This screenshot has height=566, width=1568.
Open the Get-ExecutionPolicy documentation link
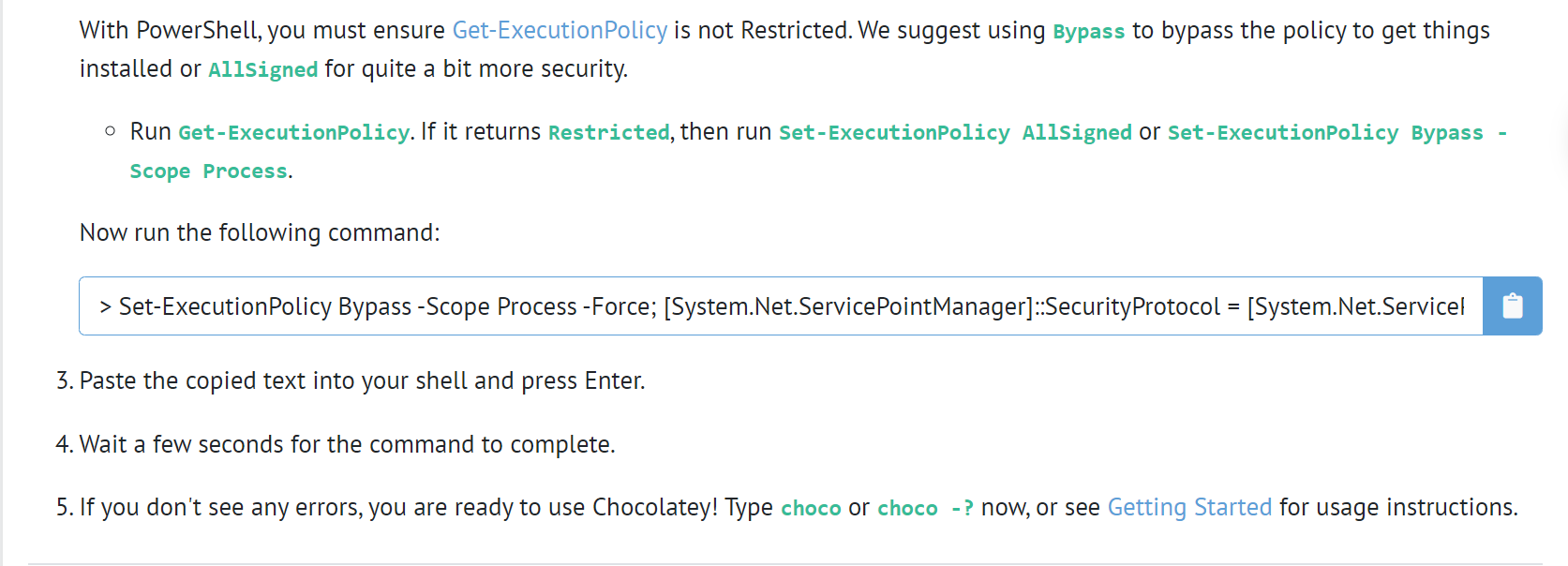[x=560, y=30]
